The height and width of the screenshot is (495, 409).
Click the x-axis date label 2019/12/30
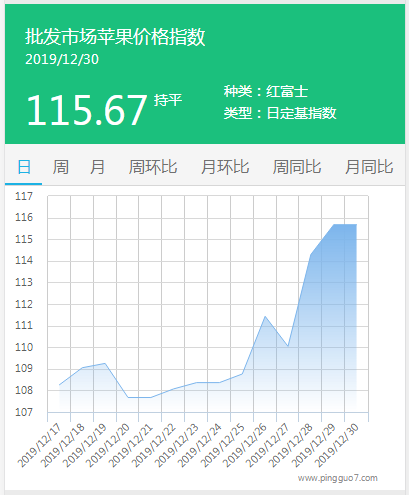point(337,445)
